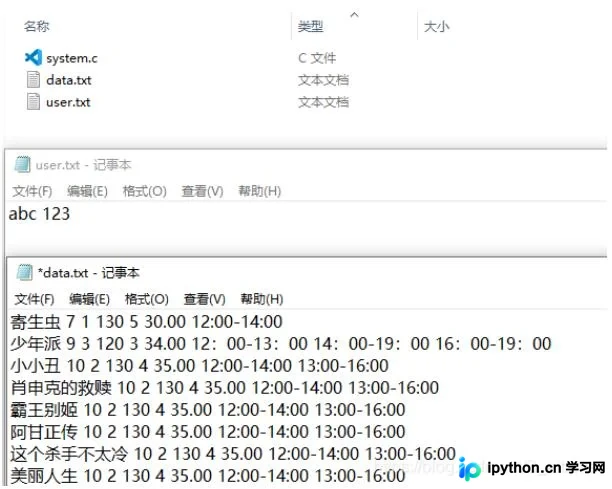Click the sort arrow above 类型 column
The width and height of the screenshot is (612, 489).
[354, 15]
